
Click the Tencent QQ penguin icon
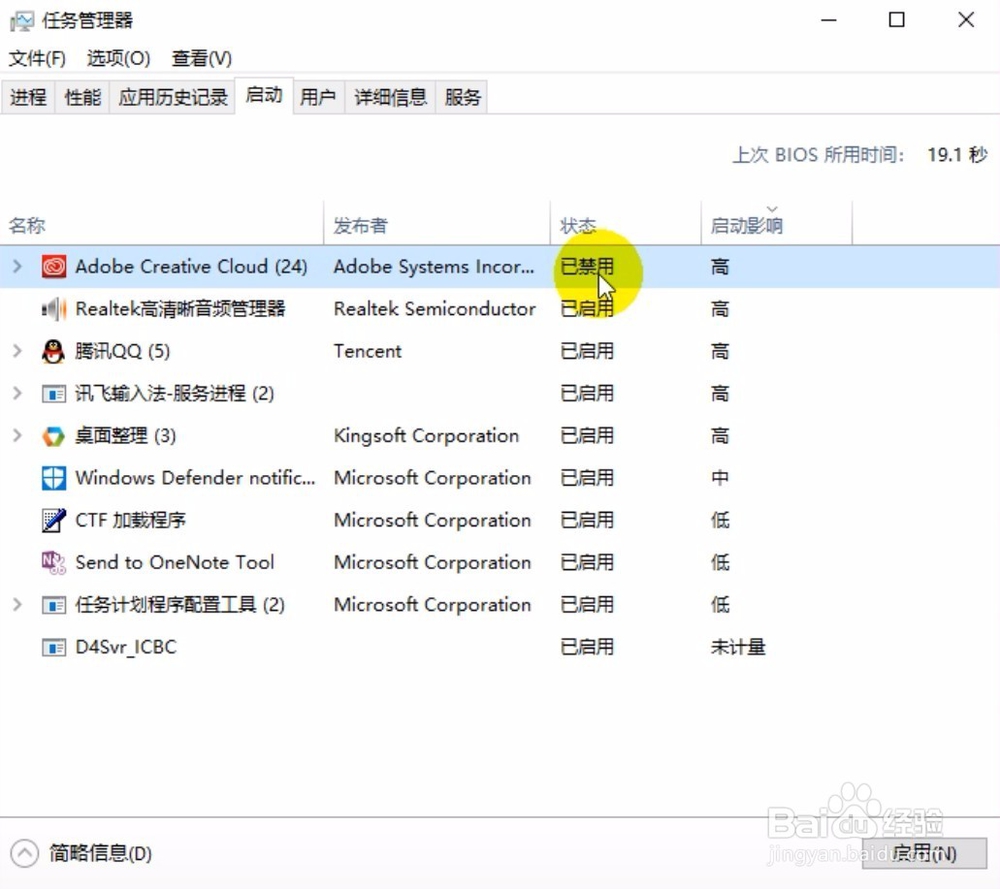54,351
